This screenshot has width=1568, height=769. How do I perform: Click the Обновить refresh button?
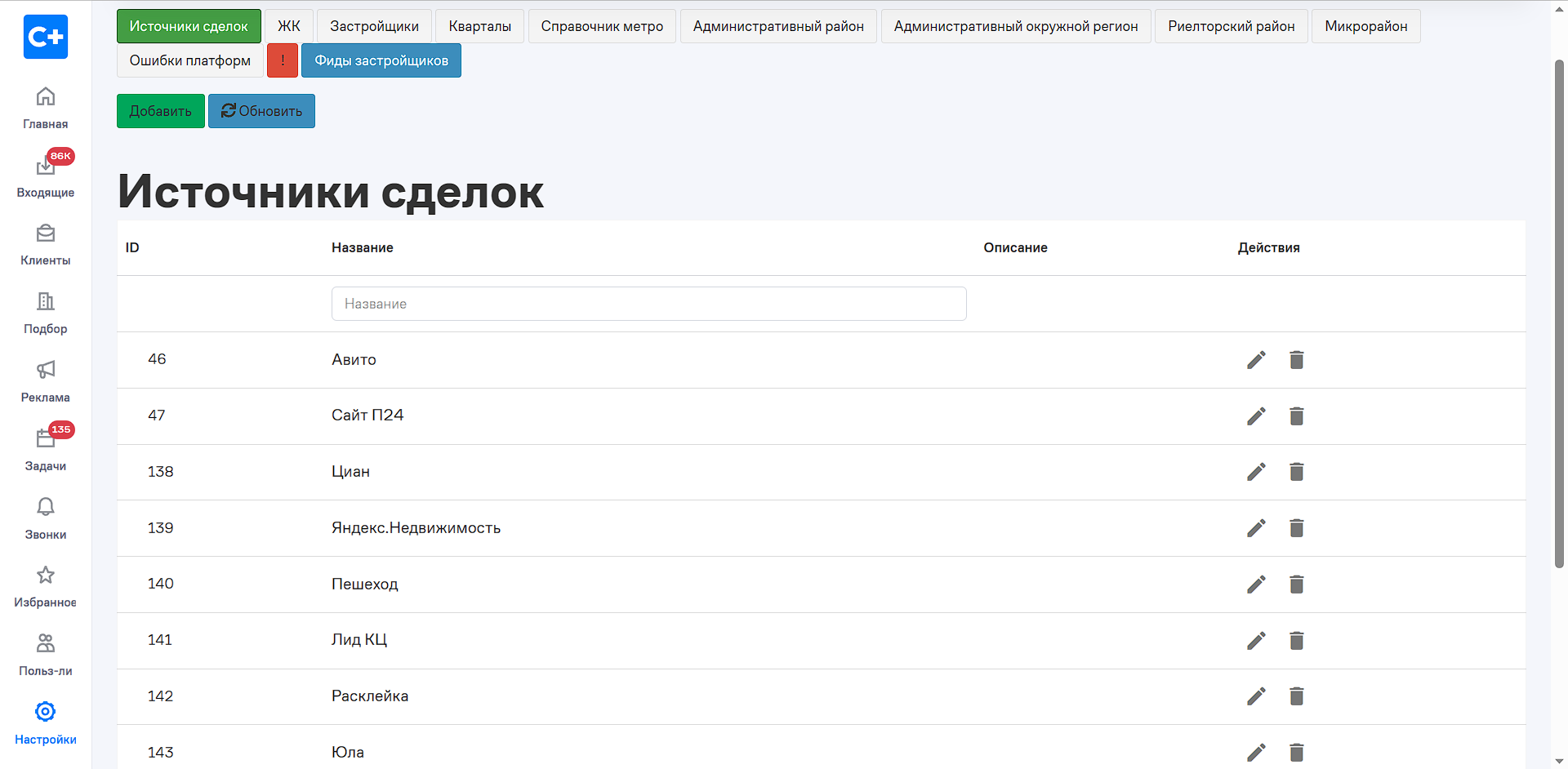click(x=261, y=111)
